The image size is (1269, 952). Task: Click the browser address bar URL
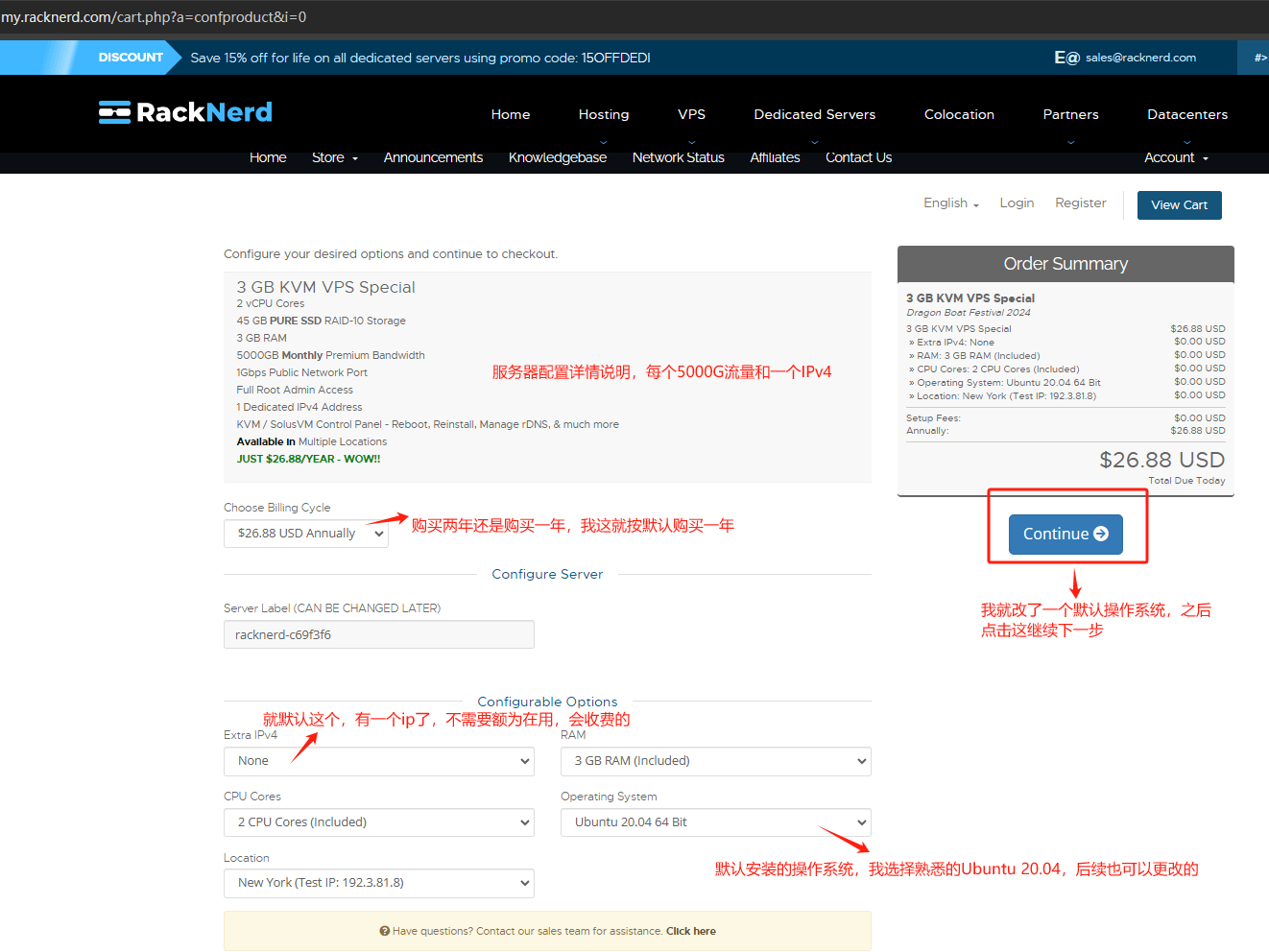[x=154, y=17]
